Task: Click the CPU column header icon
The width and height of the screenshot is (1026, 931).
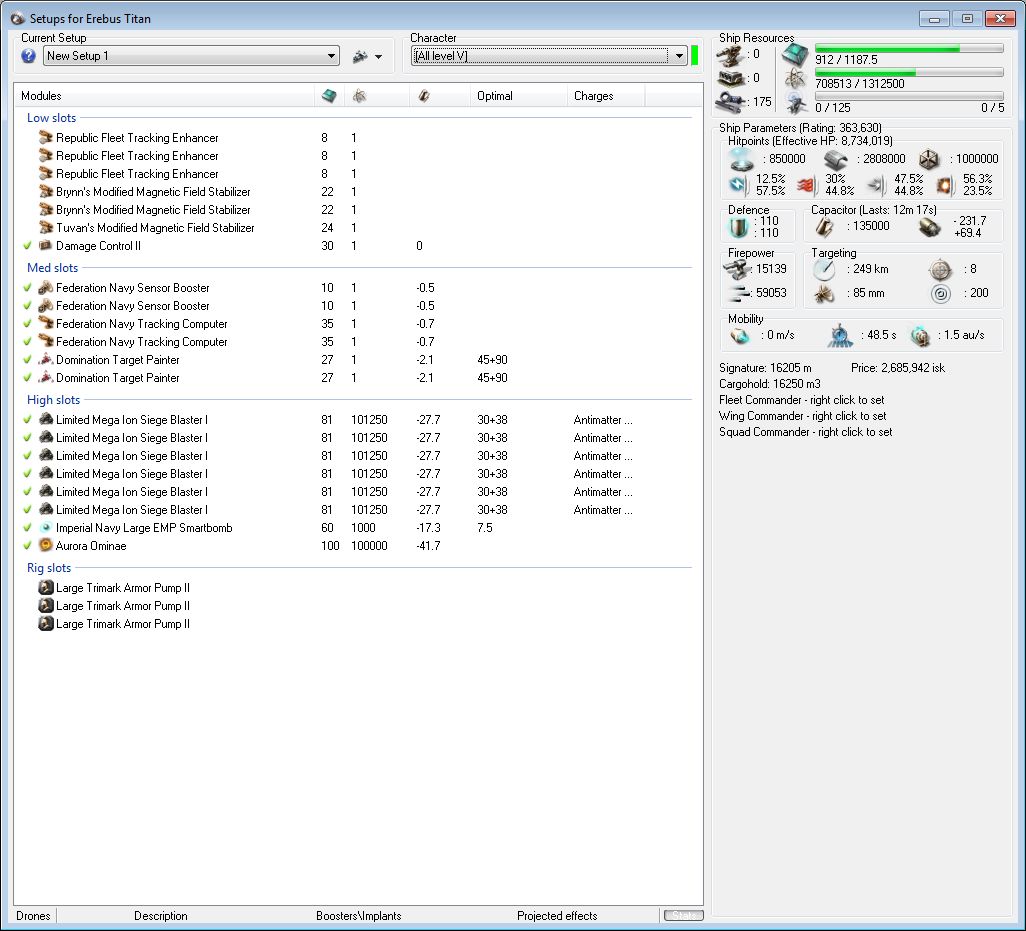Action: click(329, 96)
